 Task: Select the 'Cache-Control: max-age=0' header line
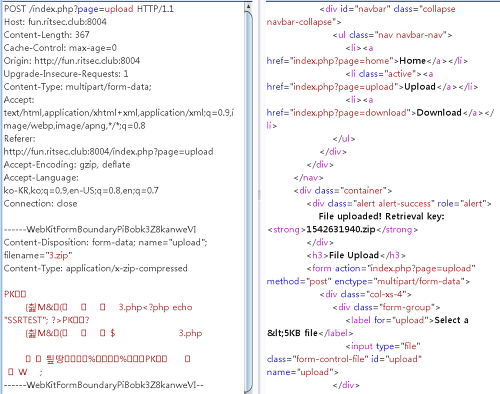60,48
